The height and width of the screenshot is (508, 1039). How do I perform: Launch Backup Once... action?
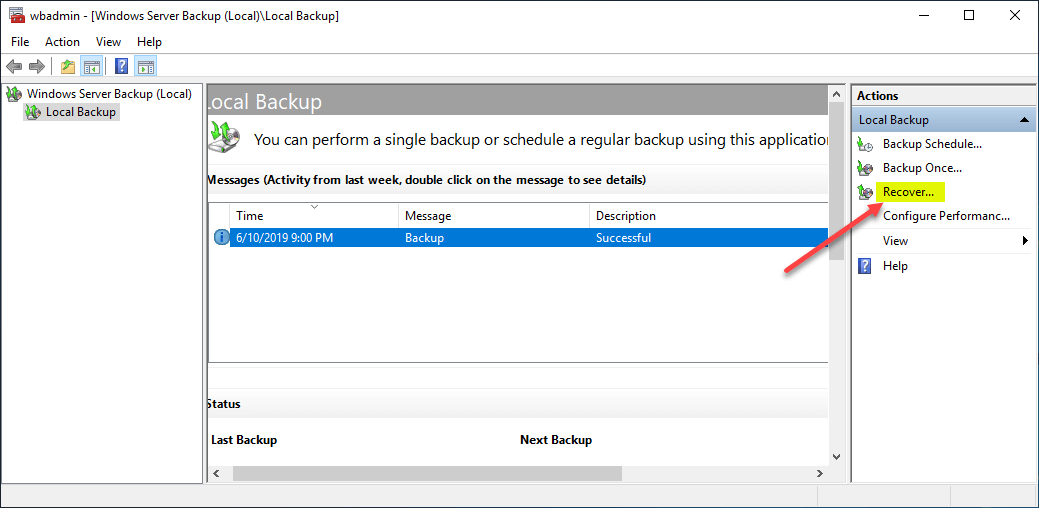[922, 168]
